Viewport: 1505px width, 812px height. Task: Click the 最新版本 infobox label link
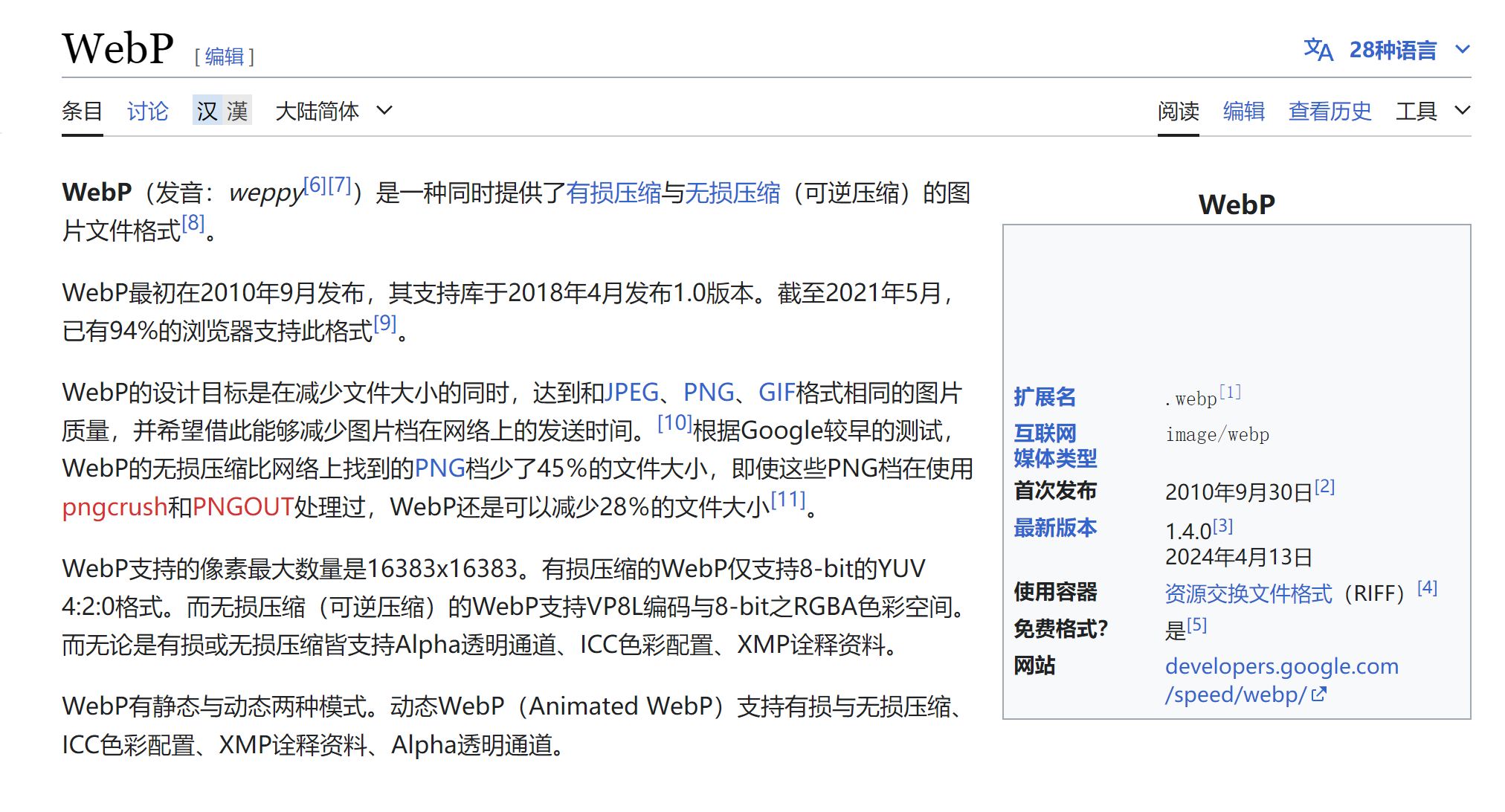click(1054, 528)
